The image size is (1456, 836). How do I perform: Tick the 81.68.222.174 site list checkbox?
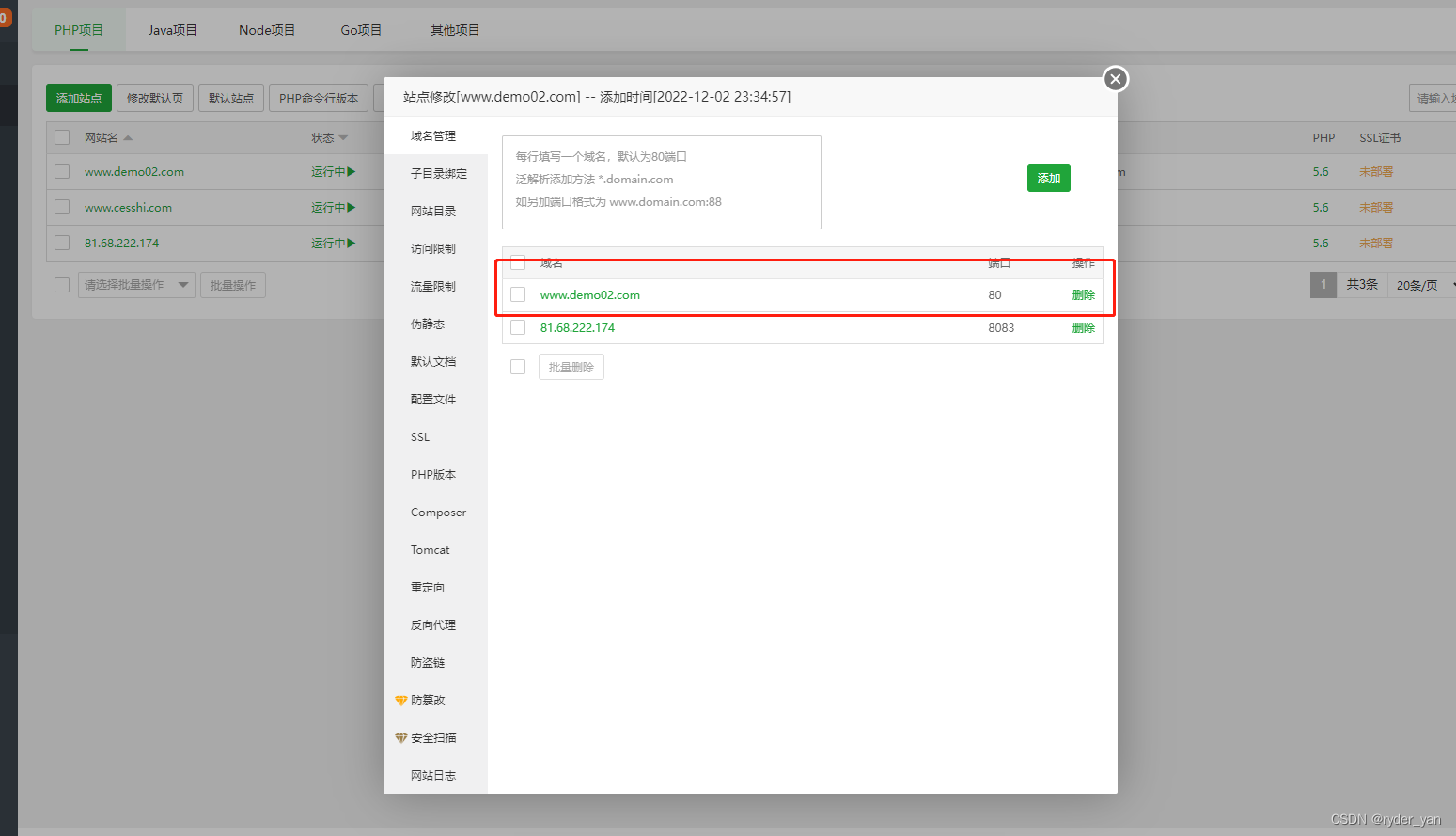point(62,243)
